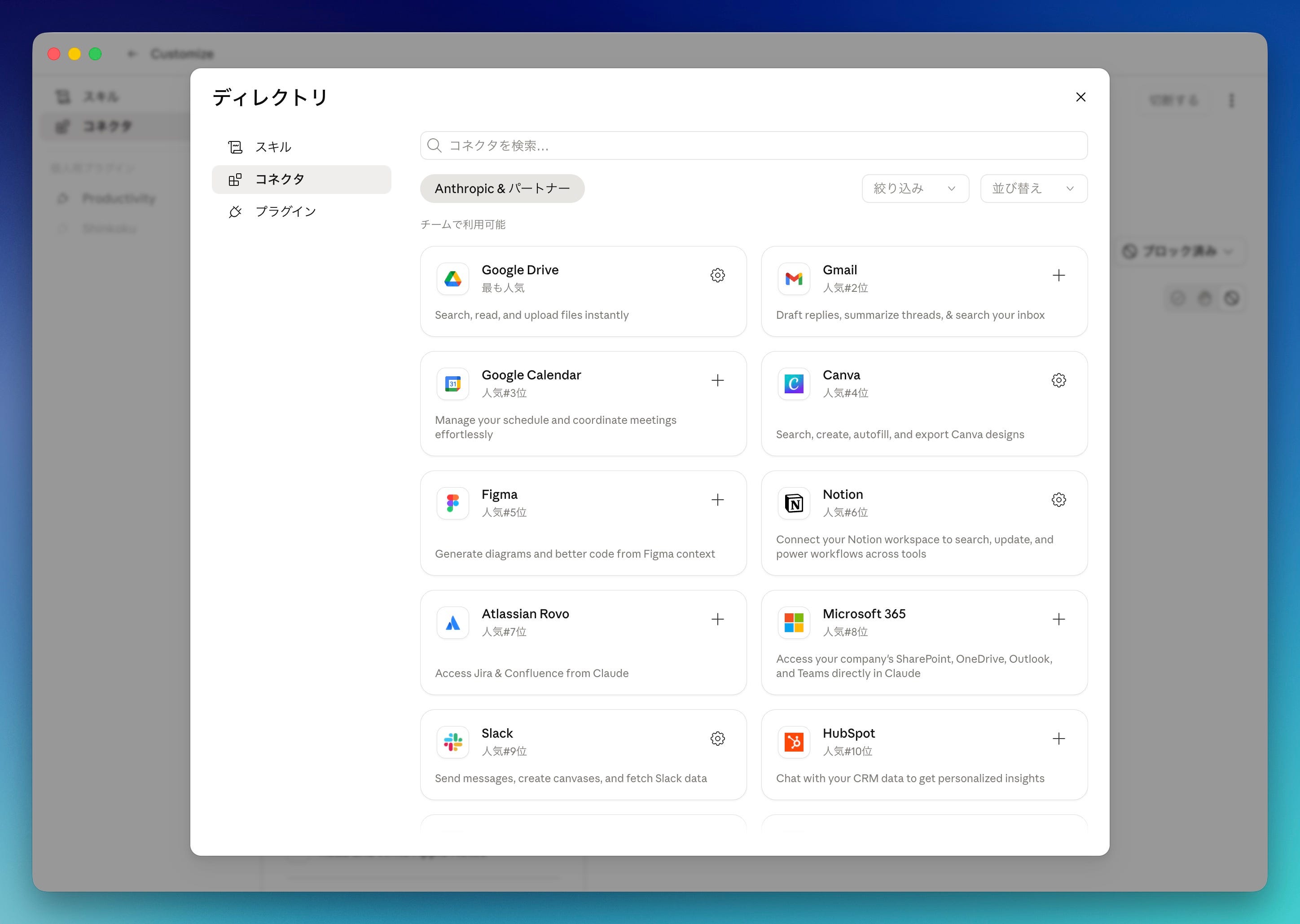Click the Microsoft 365 card title
1300x924 pixels.
coord(864,615)
